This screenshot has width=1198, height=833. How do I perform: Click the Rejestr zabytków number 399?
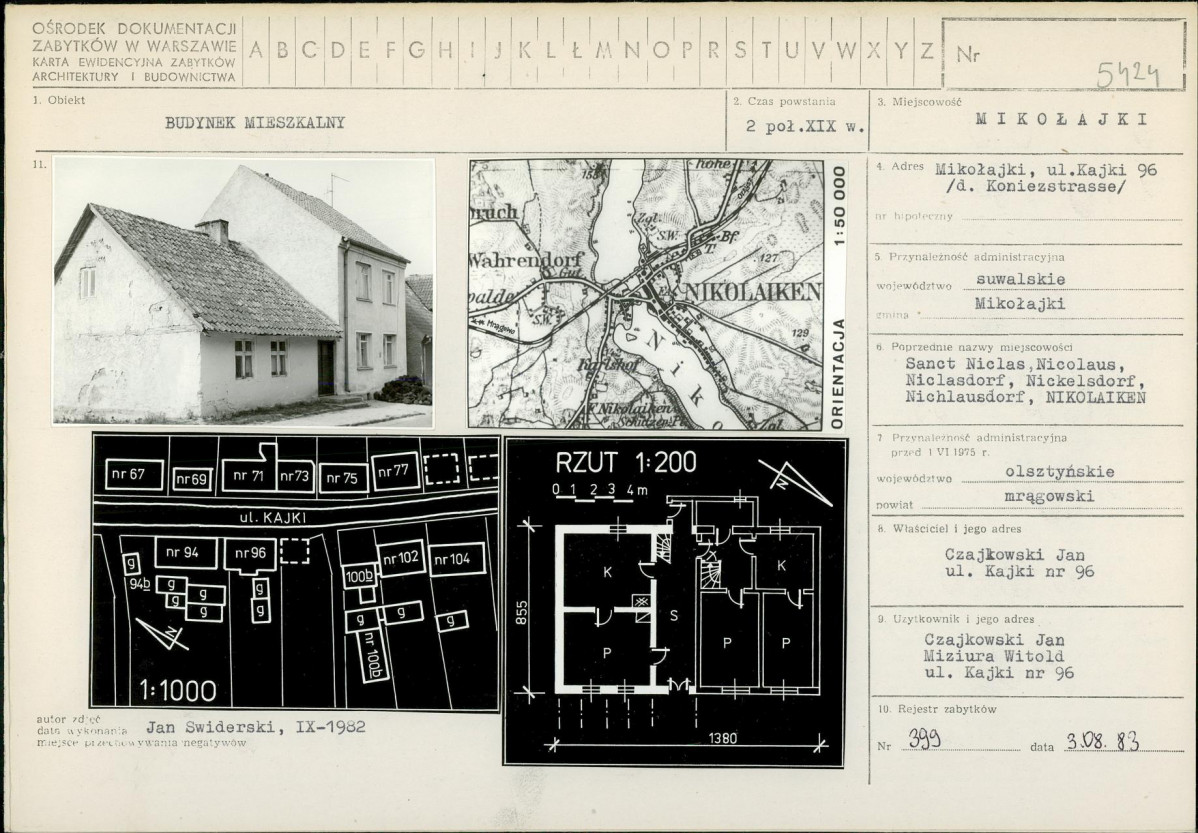(924, 739)
